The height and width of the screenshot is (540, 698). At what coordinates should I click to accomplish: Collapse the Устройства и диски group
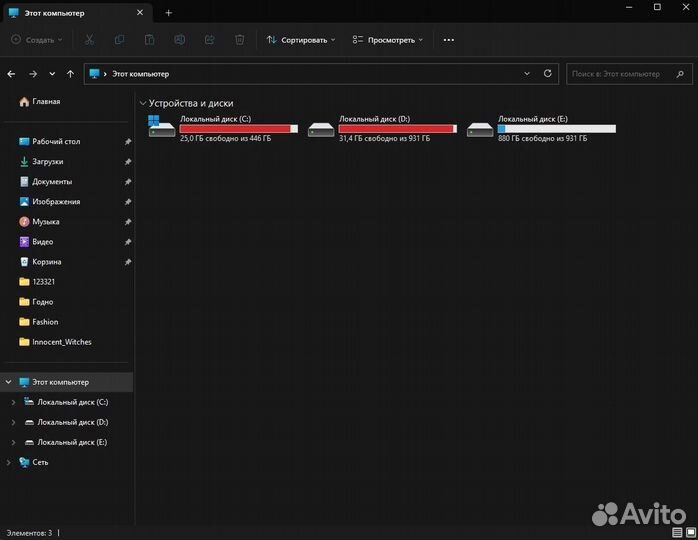143,103
